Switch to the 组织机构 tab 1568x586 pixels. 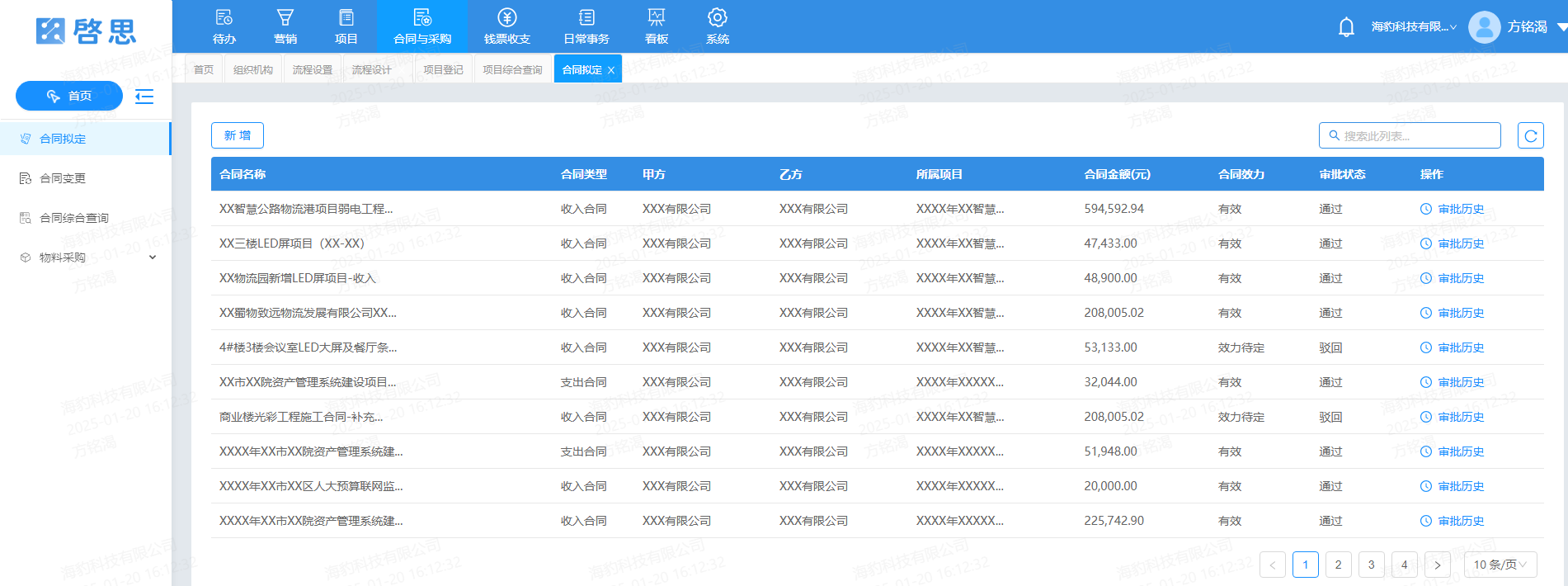point(253,69)
